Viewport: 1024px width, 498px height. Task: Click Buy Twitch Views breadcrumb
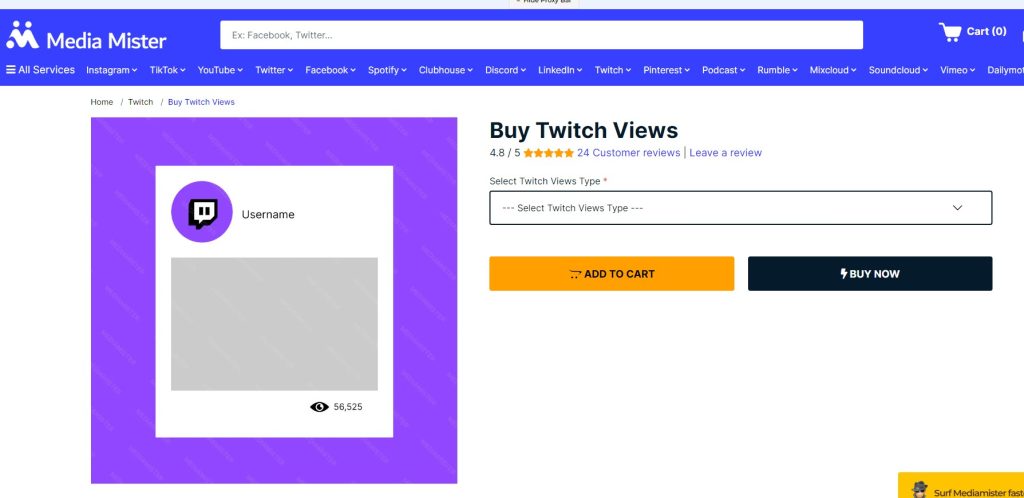pos(201,102)
